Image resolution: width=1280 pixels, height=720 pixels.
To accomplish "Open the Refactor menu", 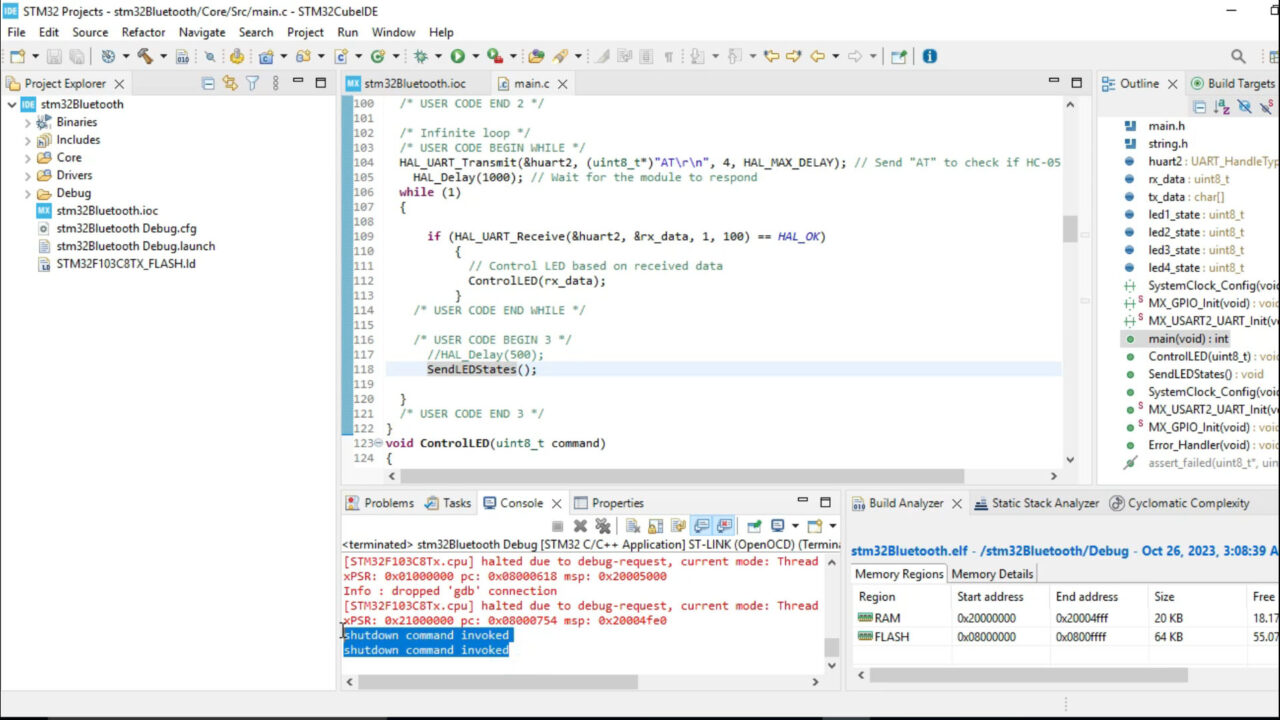I will pyautogui.click(x=143, y=32).
